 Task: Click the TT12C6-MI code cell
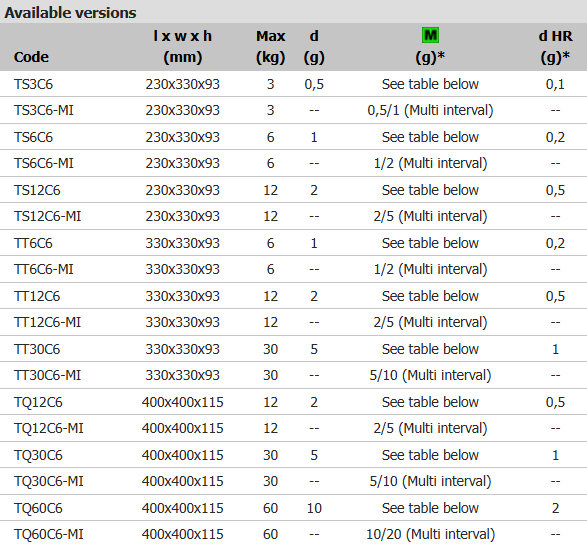48,322
